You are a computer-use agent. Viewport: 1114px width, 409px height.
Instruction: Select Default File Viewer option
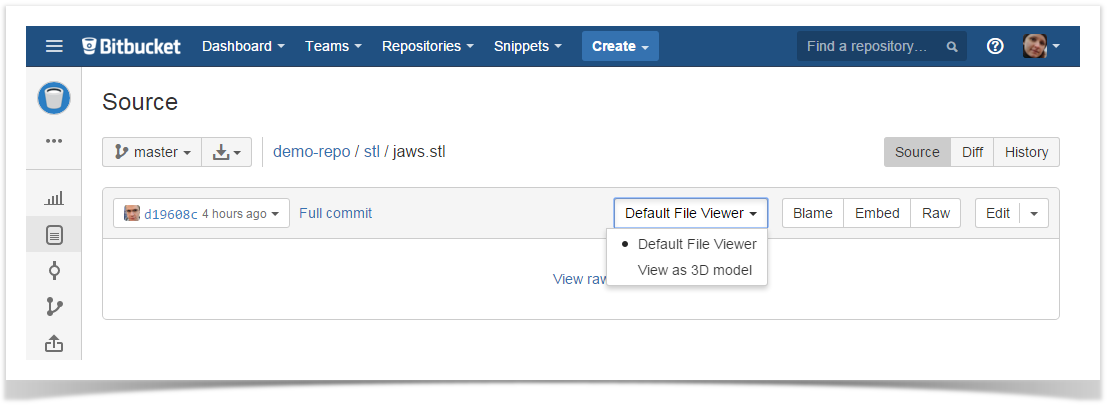click(696, 244)
